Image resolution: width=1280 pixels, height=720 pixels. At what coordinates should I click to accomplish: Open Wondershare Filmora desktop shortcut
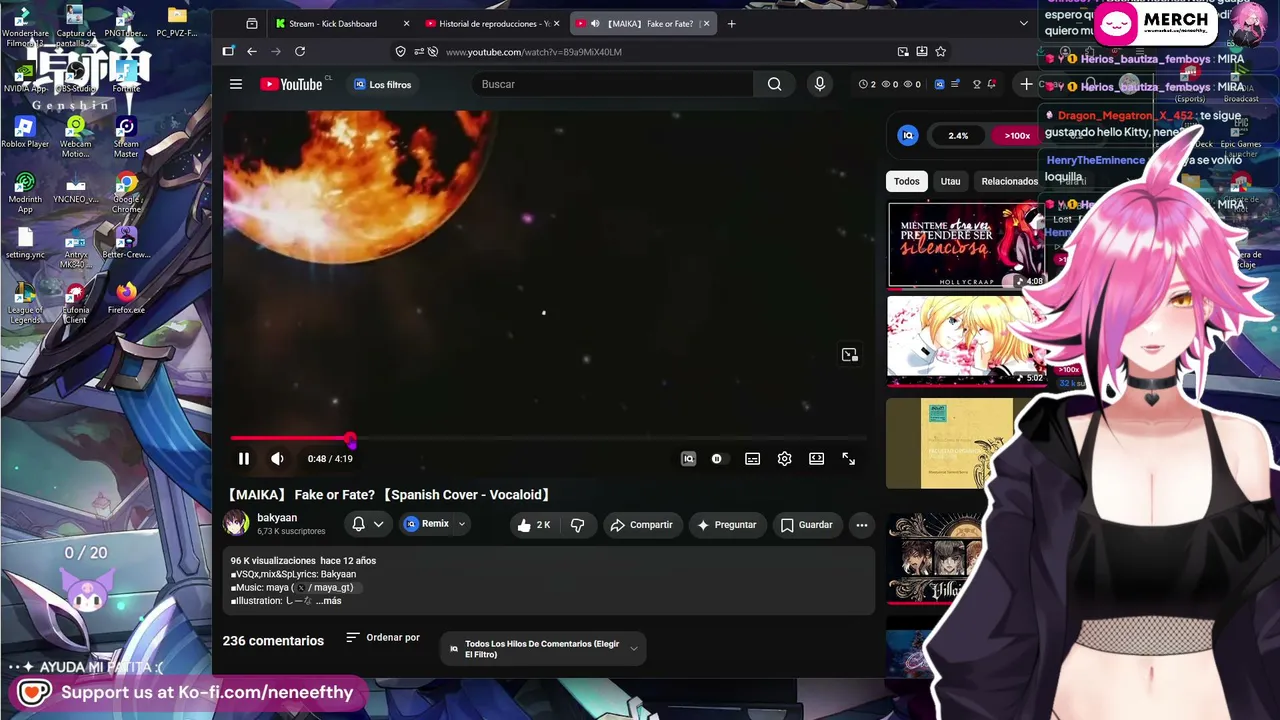[x=25, y=25]
